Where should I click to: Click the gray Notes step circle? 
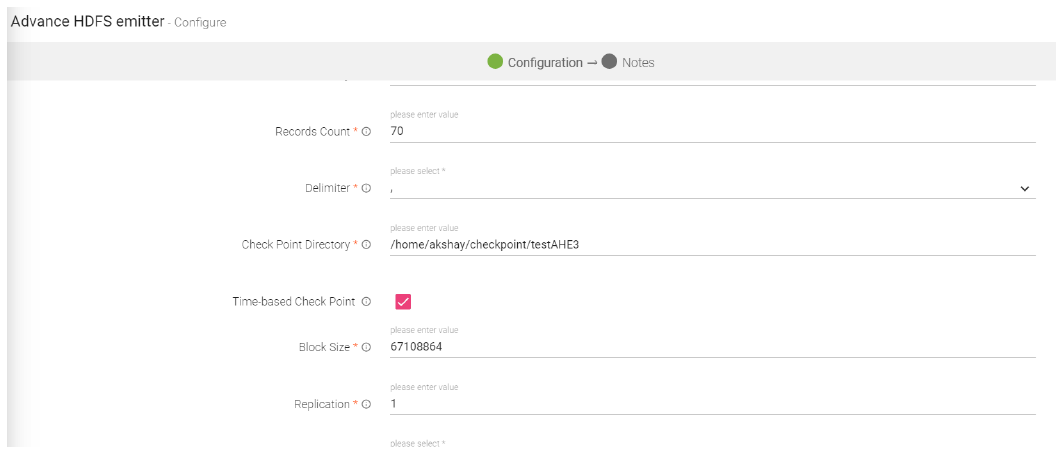(x=610, y=62)
